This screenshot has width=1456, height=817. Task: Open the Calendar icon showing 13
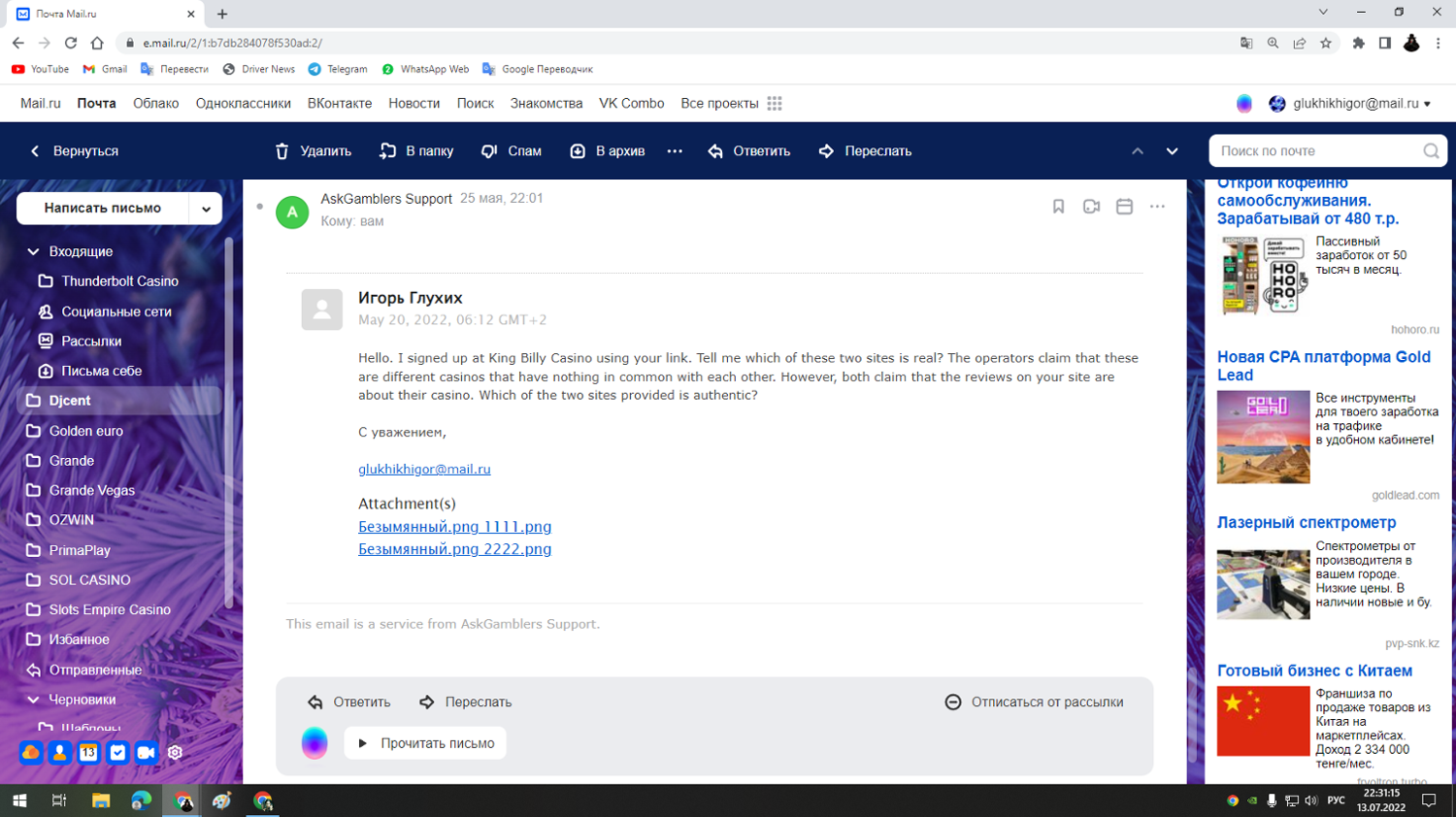(x=88, y=752)
